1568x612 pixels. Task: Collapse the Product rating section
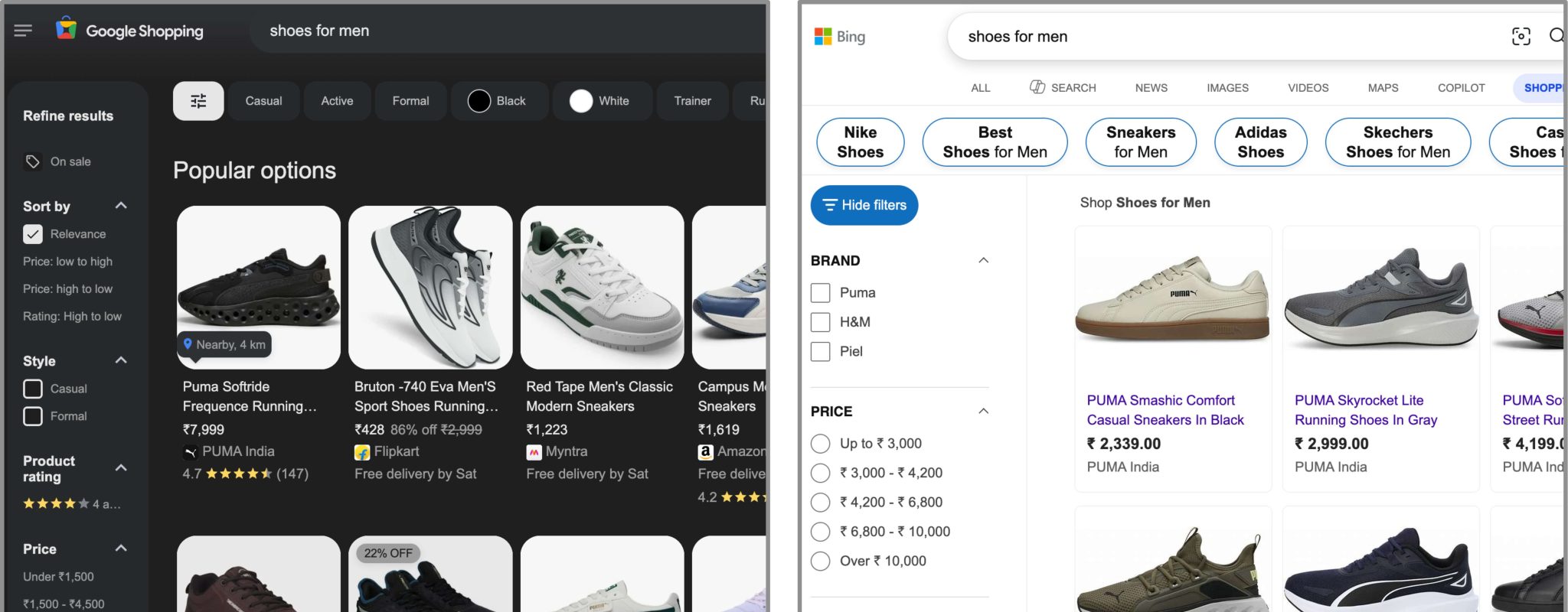121,467
